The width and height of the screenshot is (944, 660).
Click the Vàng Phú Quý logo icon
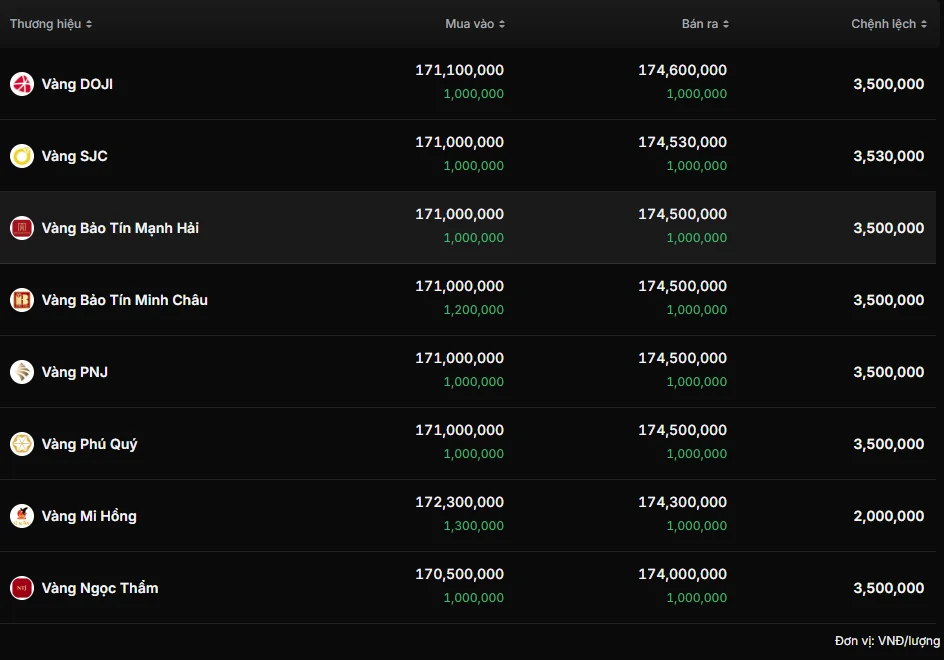(x=22, y=444)
